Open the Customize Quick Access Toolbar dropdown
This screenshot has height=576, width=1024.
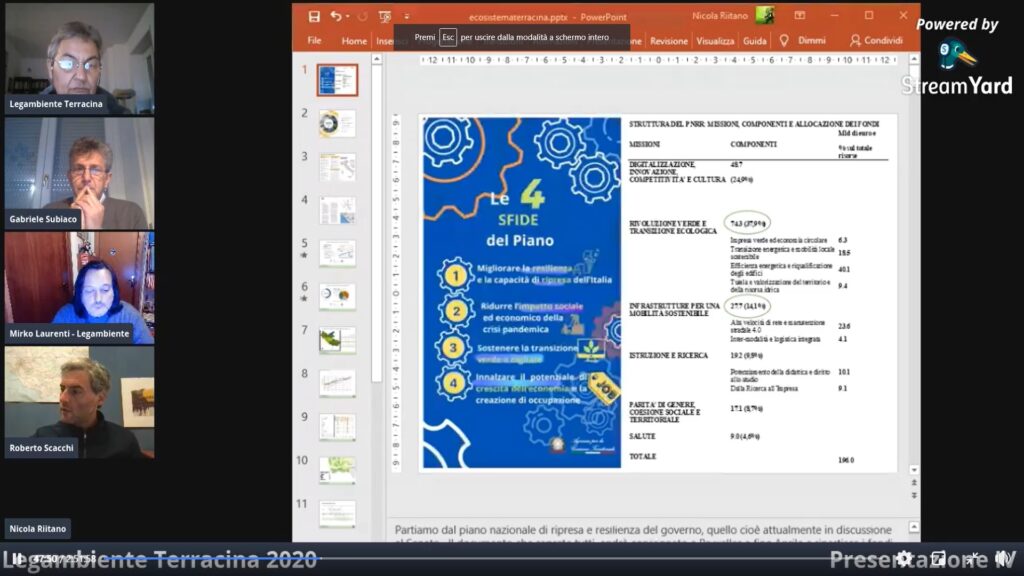407,16
